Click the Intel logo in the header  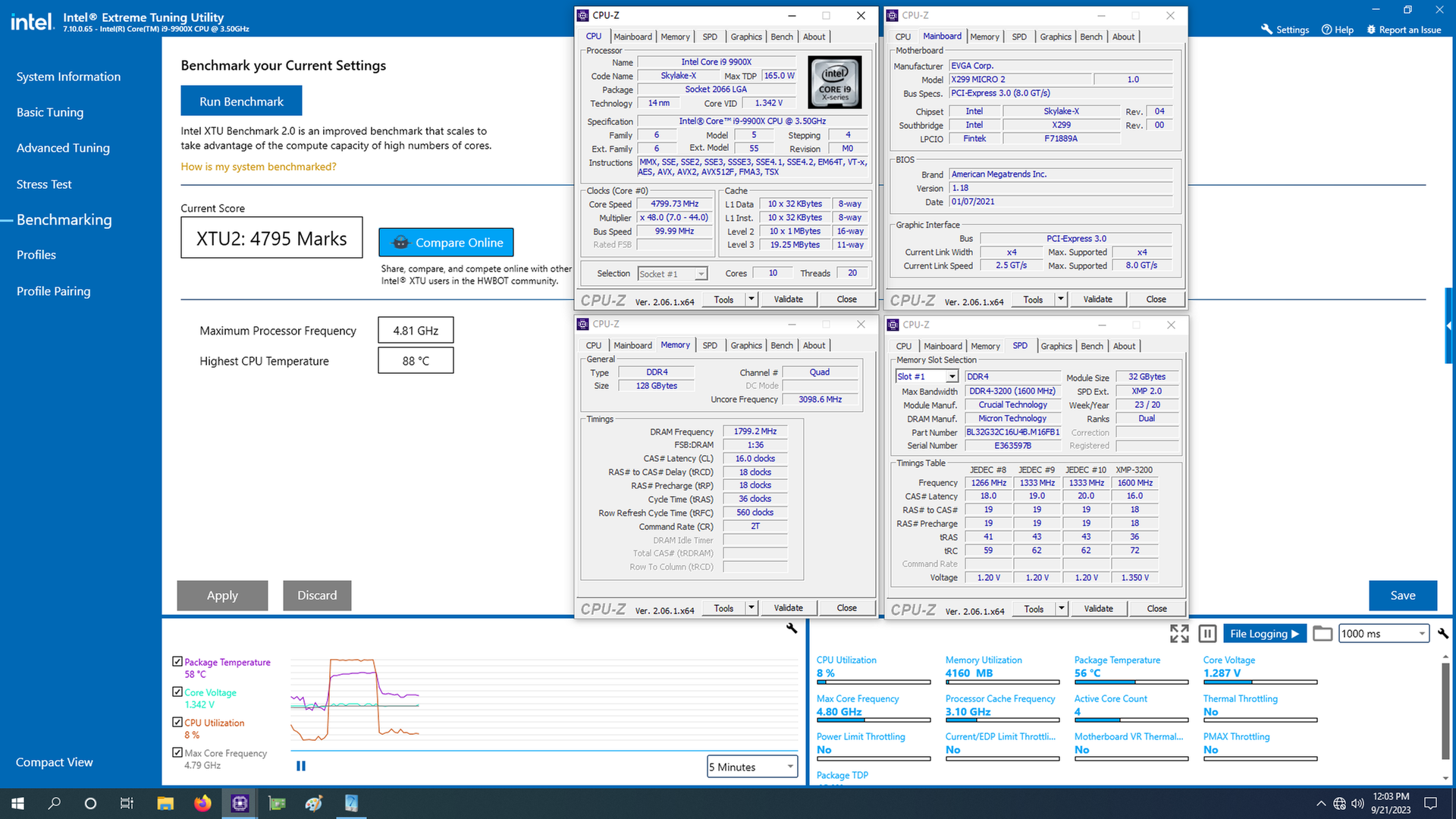click(31, 22)
